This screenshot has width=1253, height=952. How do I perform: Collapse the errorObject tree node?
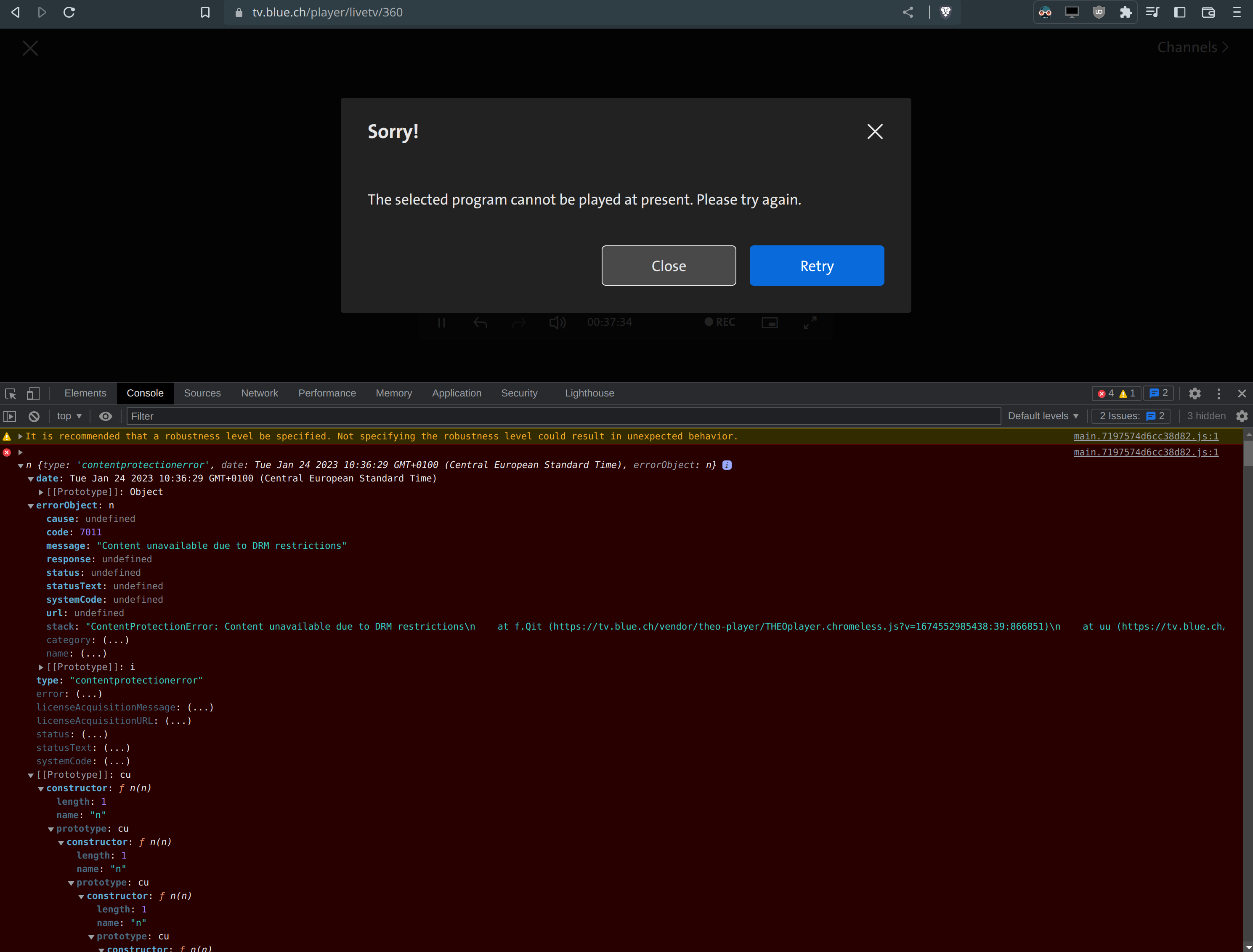point(31,506)
